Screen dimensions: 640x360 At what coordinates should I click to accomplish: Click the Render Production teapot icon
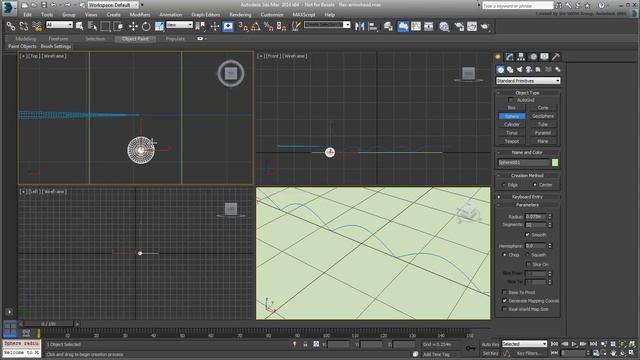[485, 26]
